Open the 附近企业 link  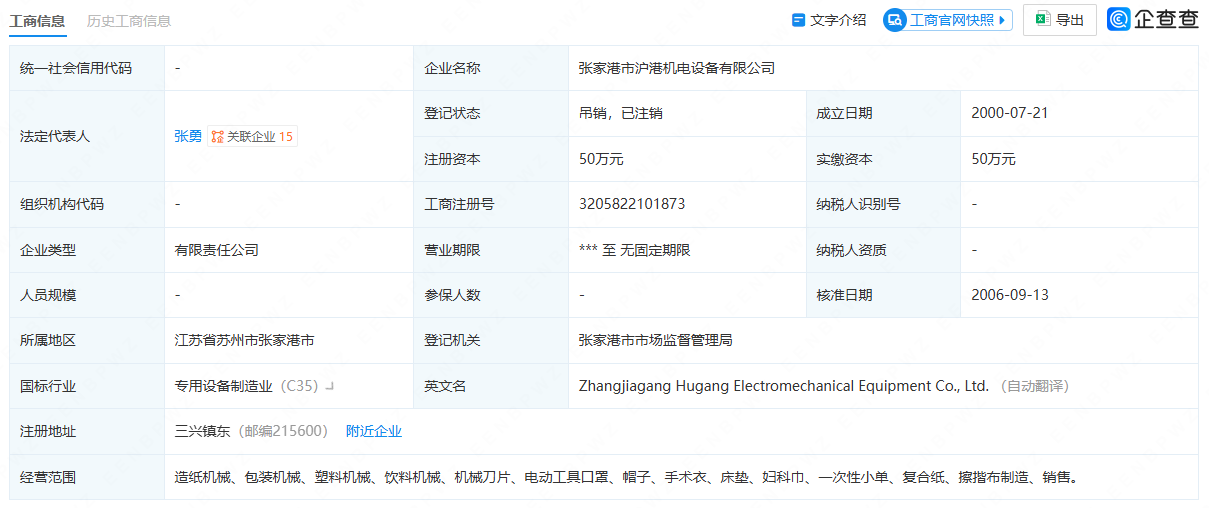coord(373,431)
